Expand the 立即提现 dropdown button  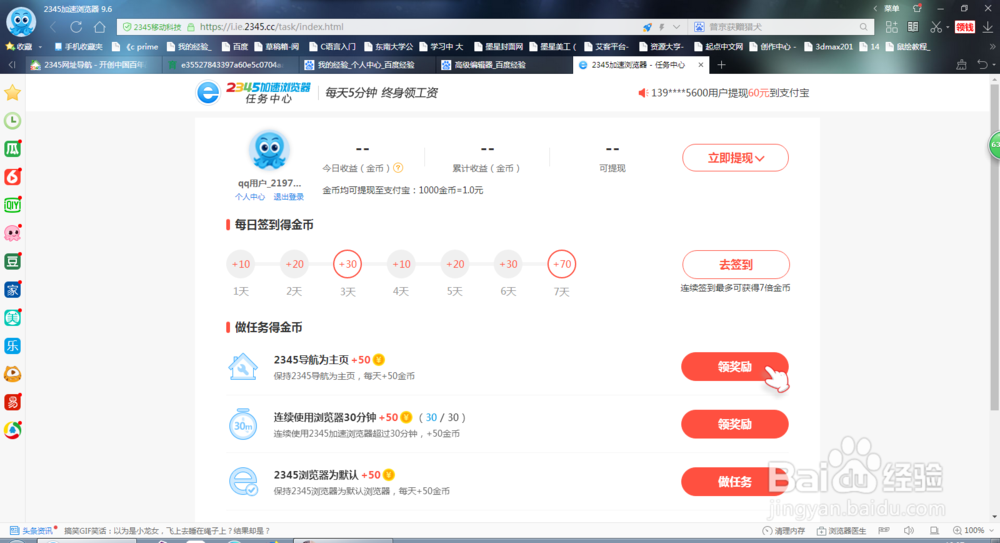(x=735, y=158)
